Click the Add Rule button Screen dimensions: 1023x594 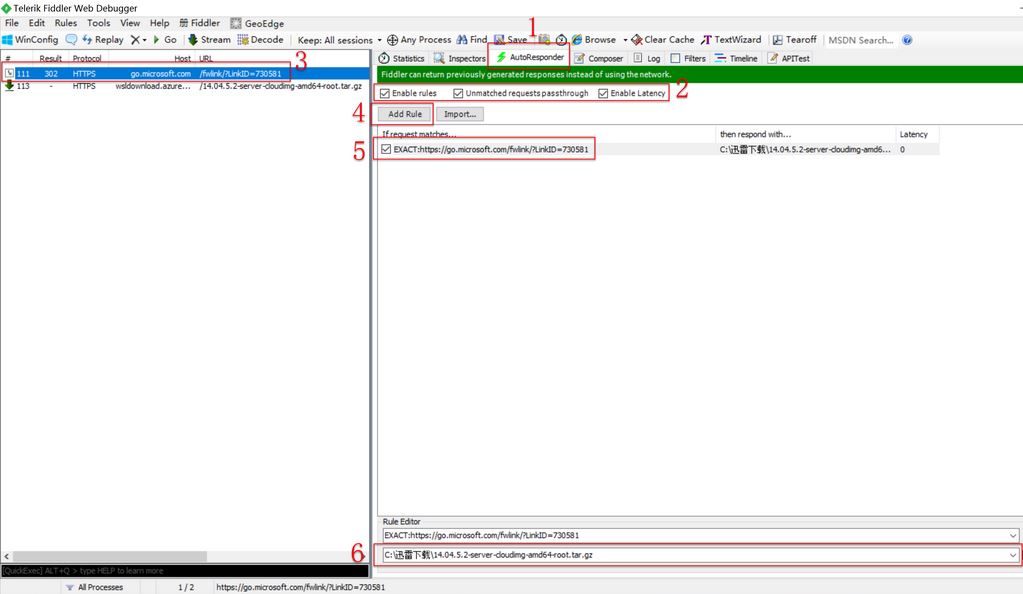[405, 114]
